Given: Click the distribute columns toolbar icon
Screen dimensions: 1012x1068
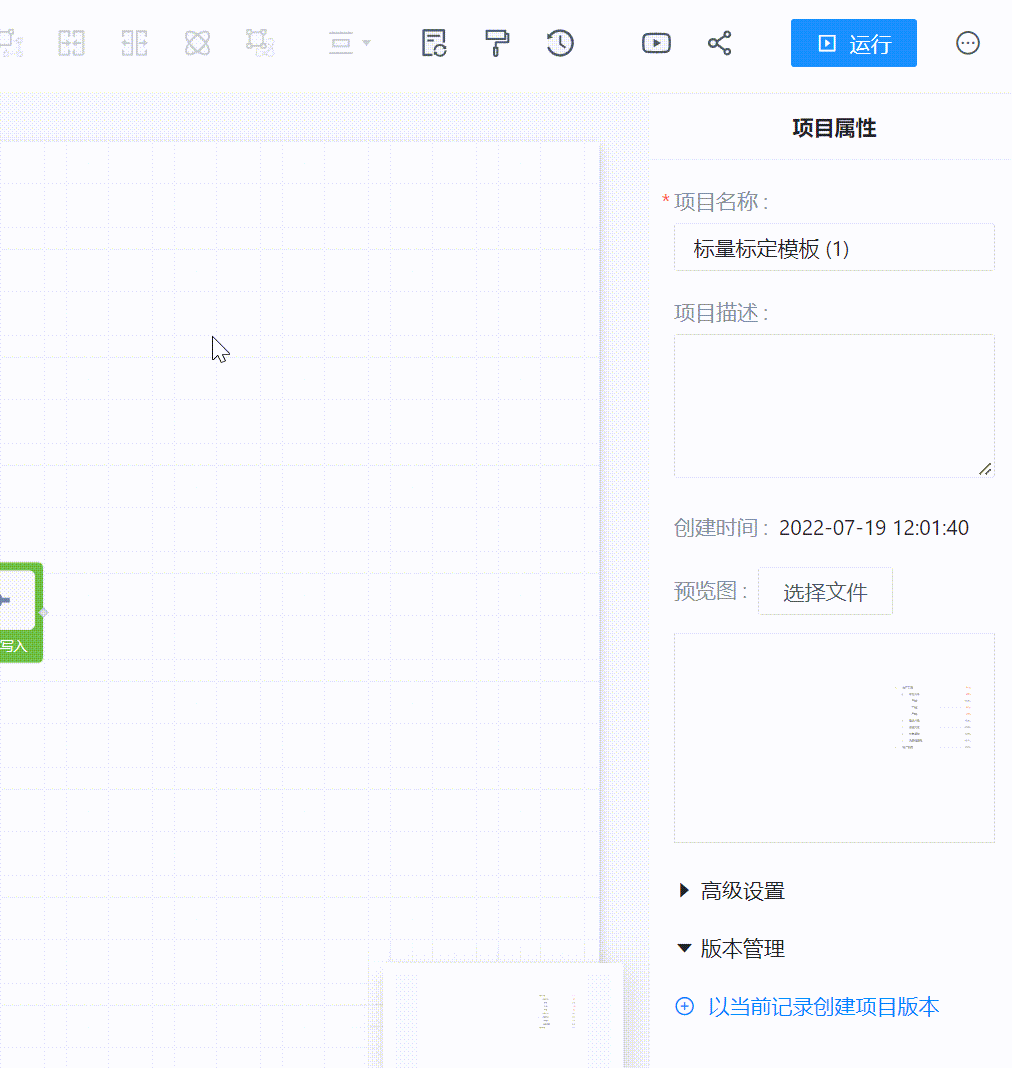Looking at the screenshot, I should pyautogui.click(x=134, y=43).
